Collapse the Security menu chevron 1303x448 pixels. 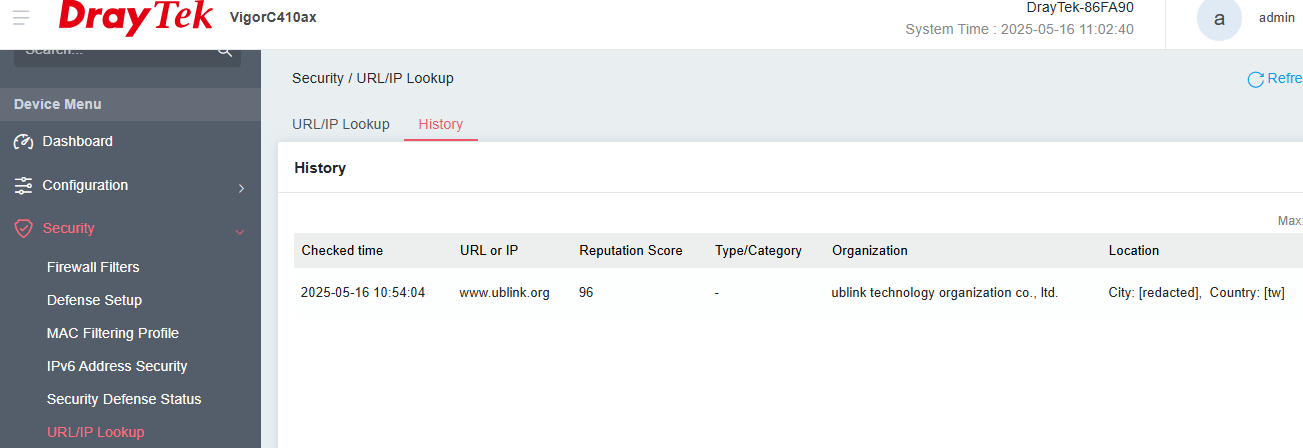point(240,231)
